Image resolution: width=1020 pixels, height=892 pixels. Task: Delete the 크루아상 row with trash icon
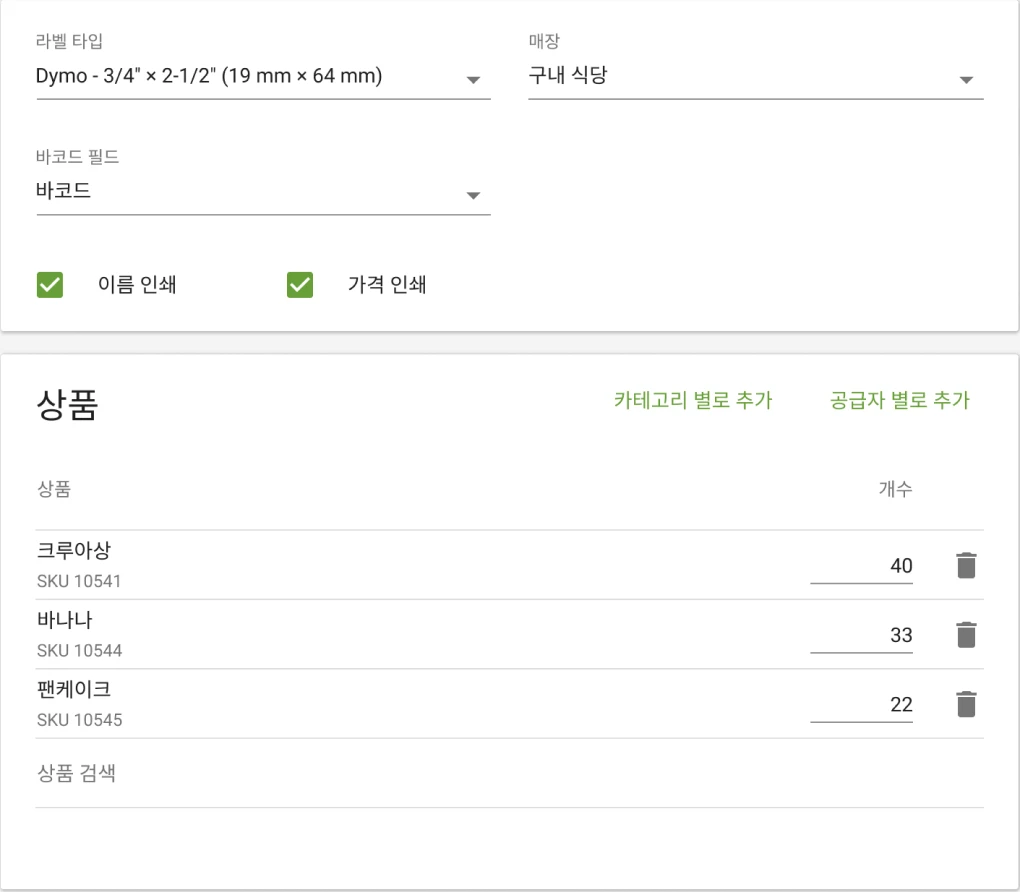pos(965,566)
